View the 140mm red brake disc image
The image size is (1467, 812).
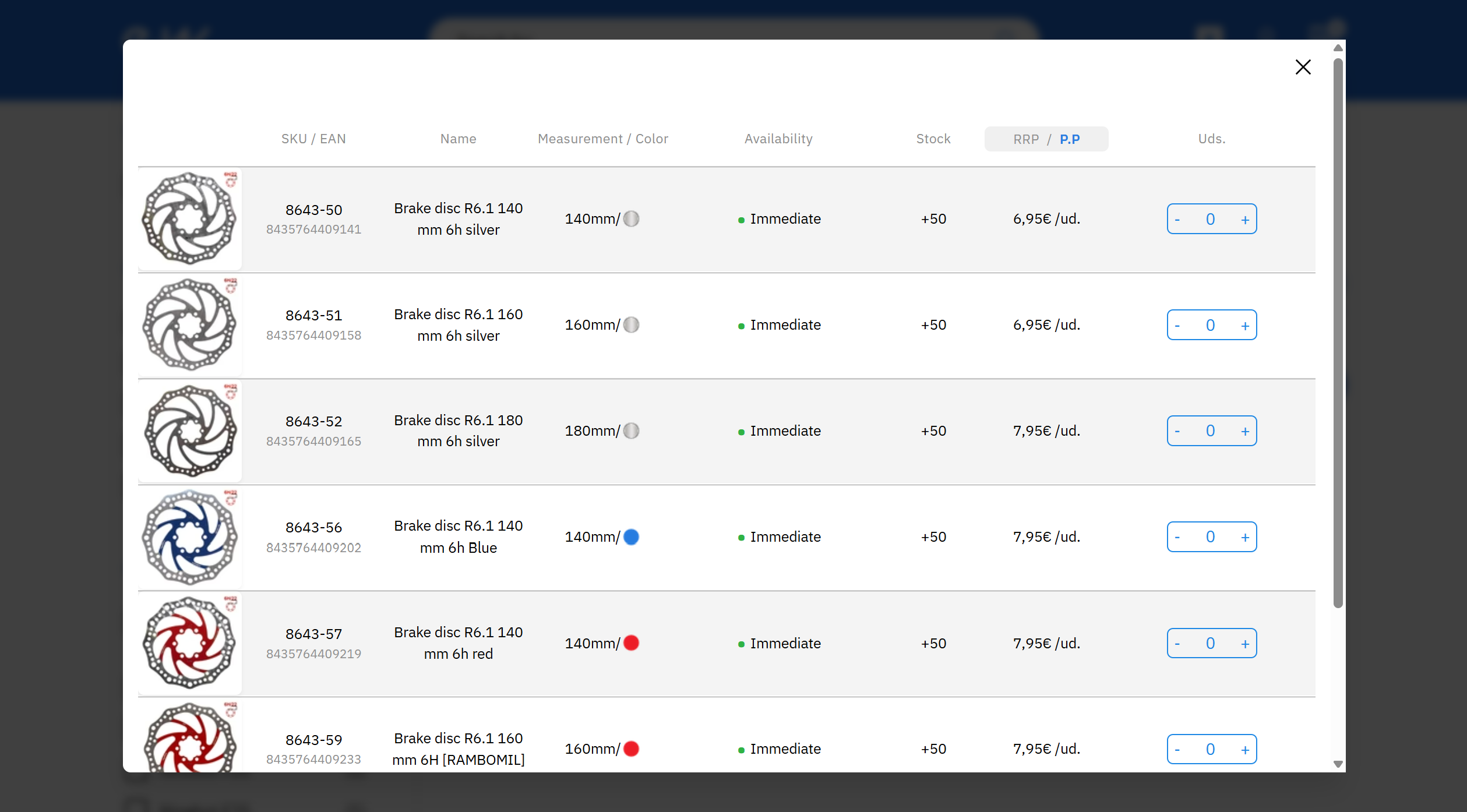[x=190, y=643]
